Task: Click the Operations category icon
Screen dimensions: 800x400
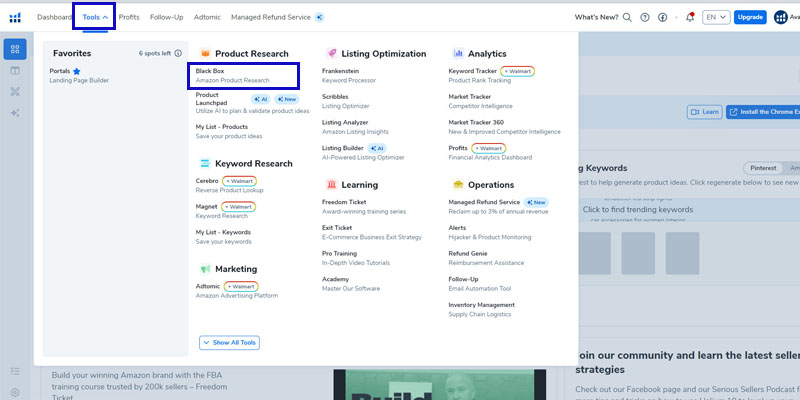Action: pos(458,184)
